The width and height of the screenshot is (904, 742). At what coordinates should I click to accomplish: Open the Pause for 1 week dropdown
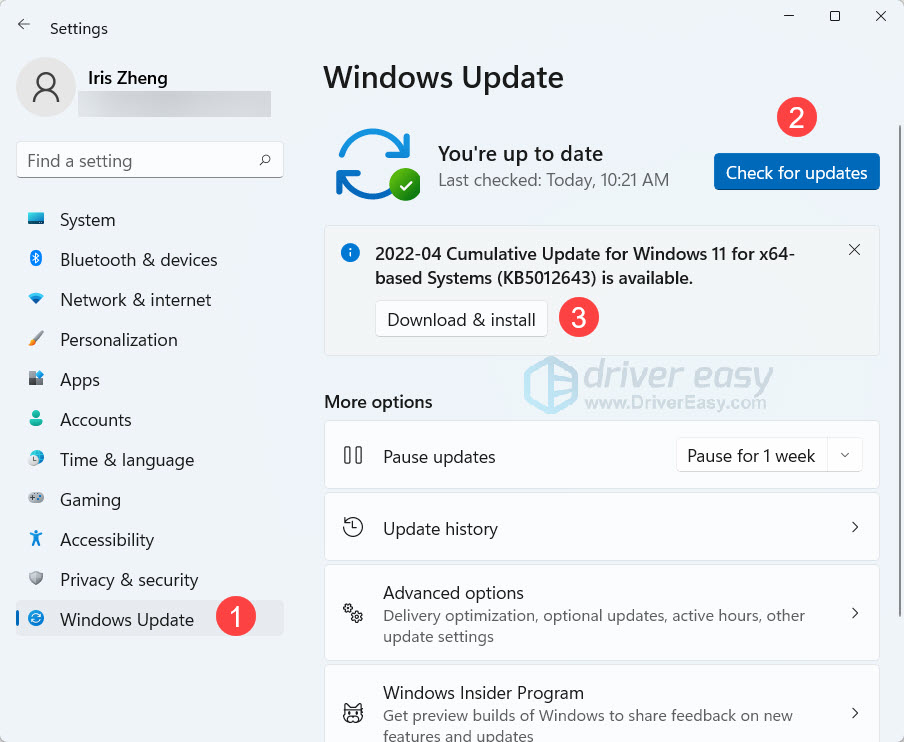click(845, 456)
